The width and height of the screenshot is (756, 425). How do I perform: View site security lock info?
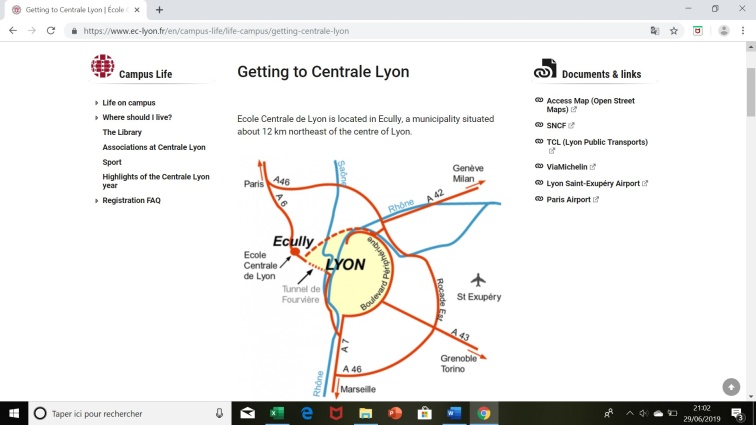[74, 31]
